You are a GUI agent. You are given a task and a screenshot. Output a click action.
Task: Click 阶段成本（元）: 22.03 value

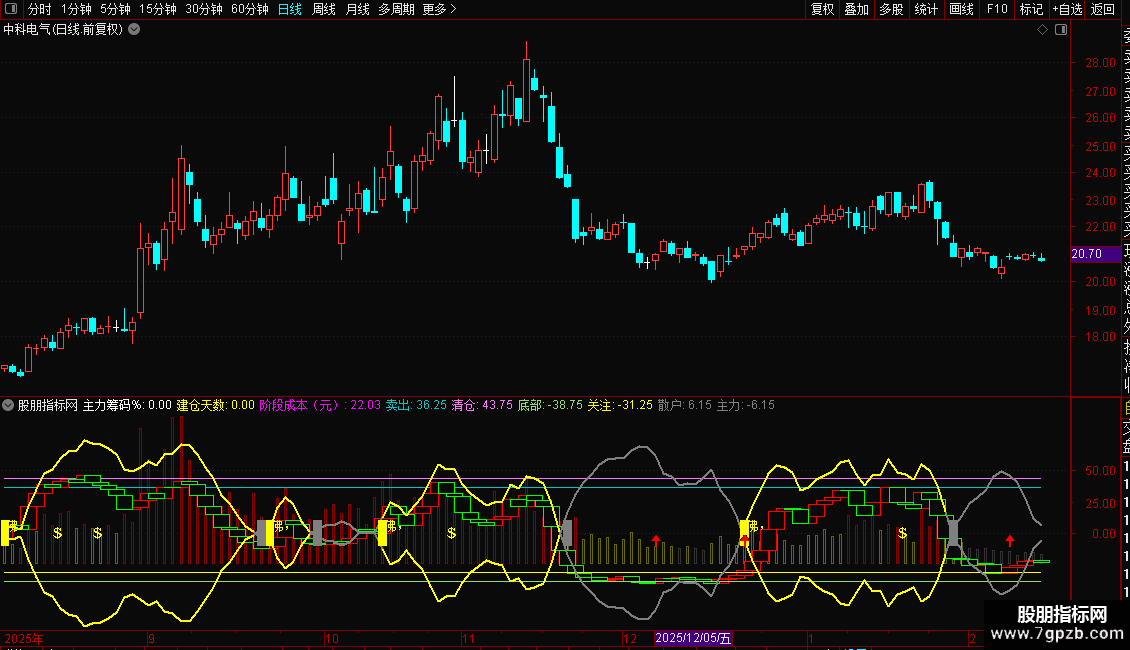320,405
